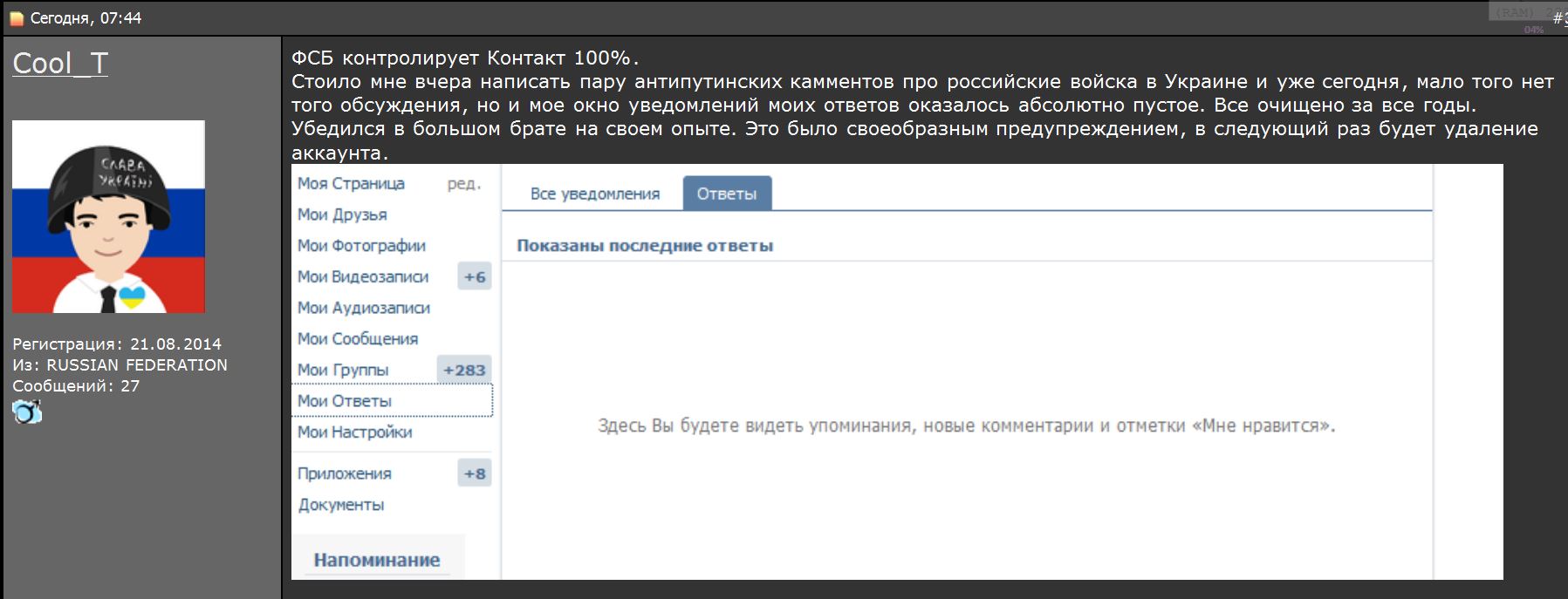This screenshot has height=599, width=1568.
Task: Switch to the Ответы tab
Action: pyautogui.click(x=726, y=194)
